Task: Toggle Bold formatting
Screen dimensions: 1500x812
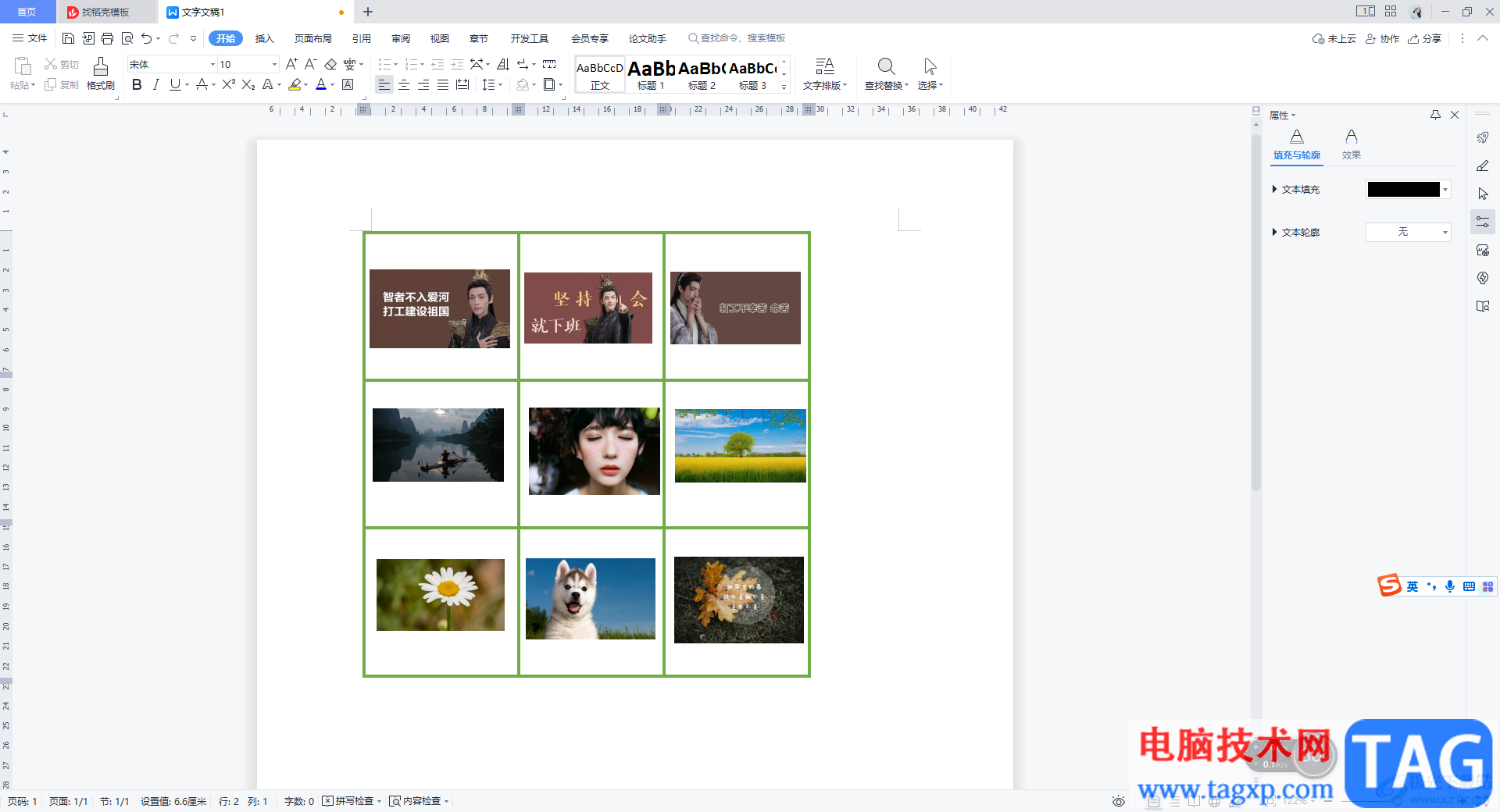Action: click(137, 84)
